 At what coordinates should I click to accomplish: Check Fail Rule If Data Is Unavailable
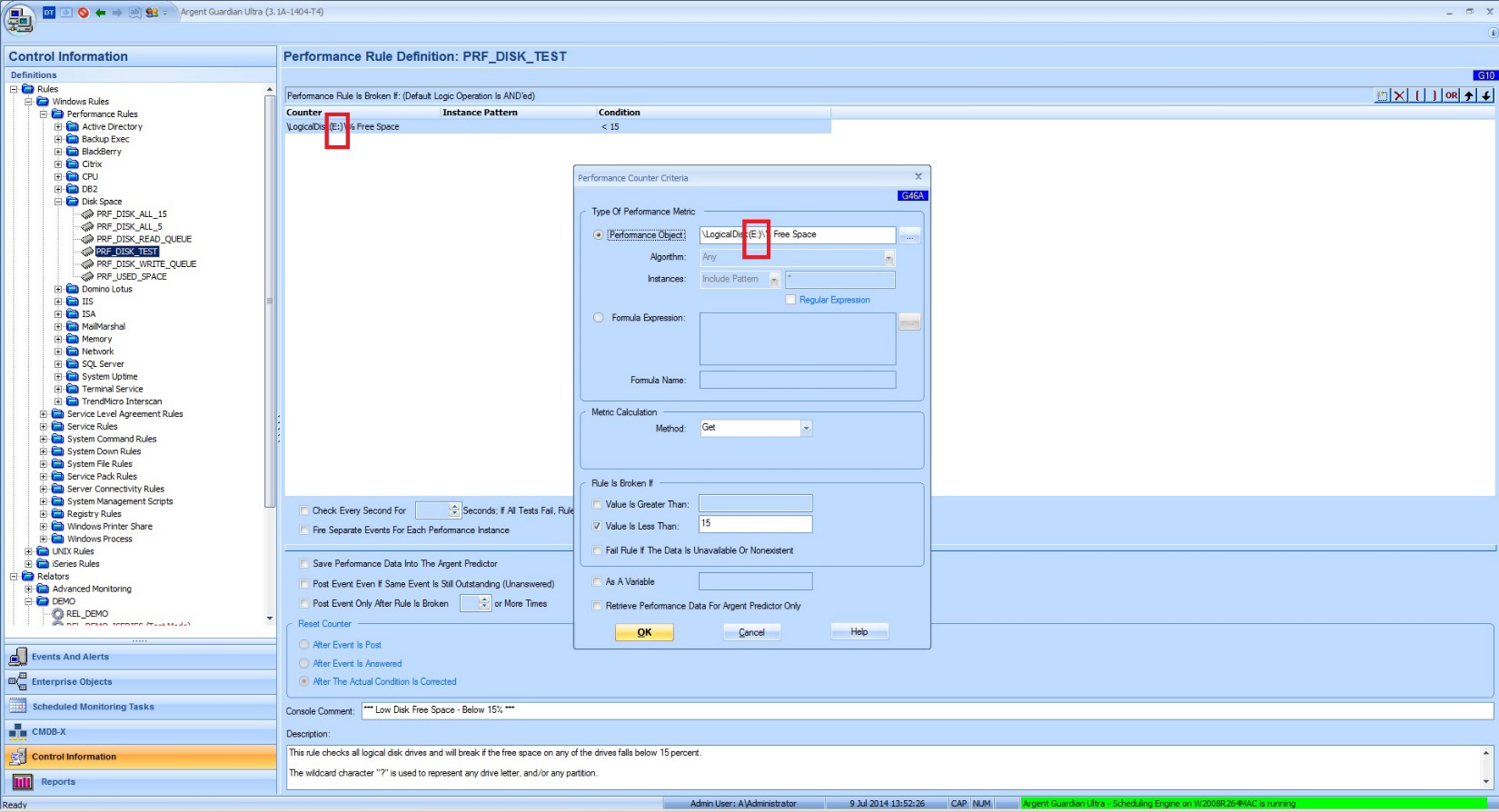(x=597, y=550)
